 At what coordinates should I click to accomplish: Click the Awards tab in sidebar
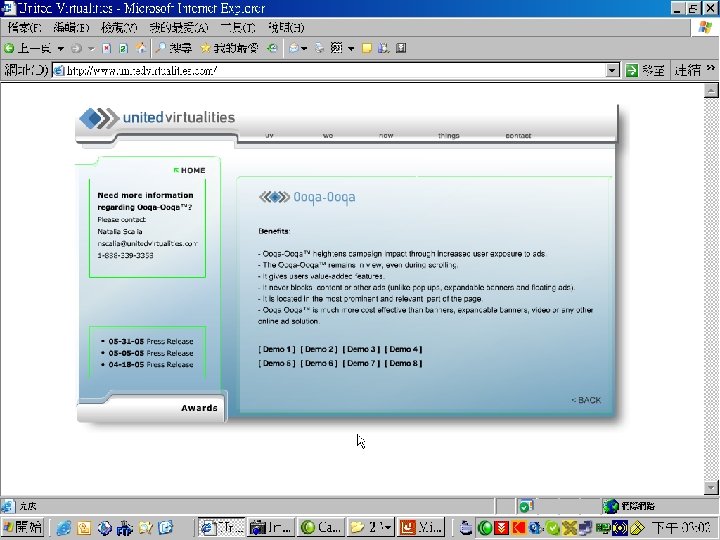click(x=199, y=408)
